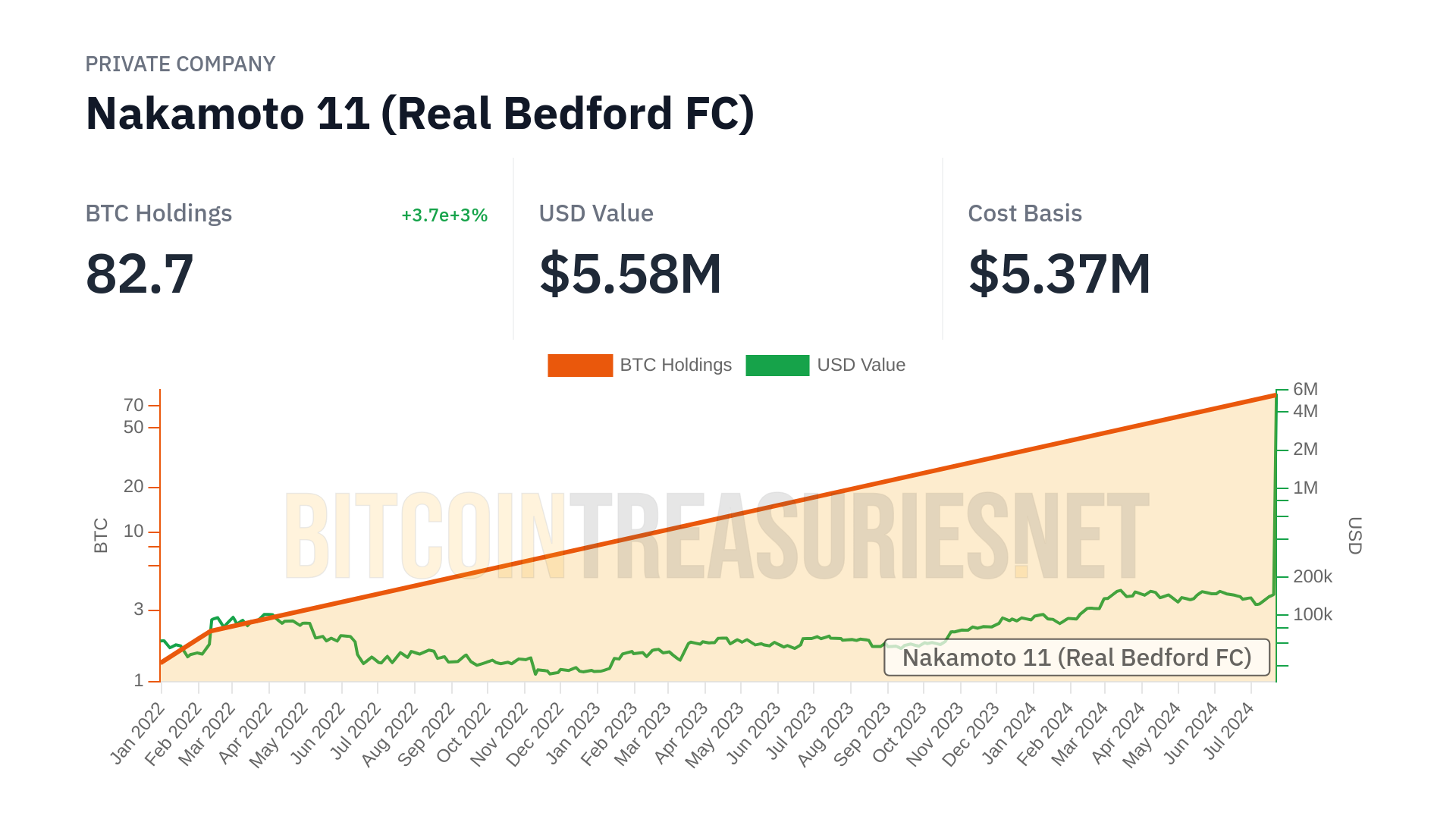This screenshot has height=819, width=1456.
Task: Click the 82.7 BTC holdings figure
Action: 140,274
